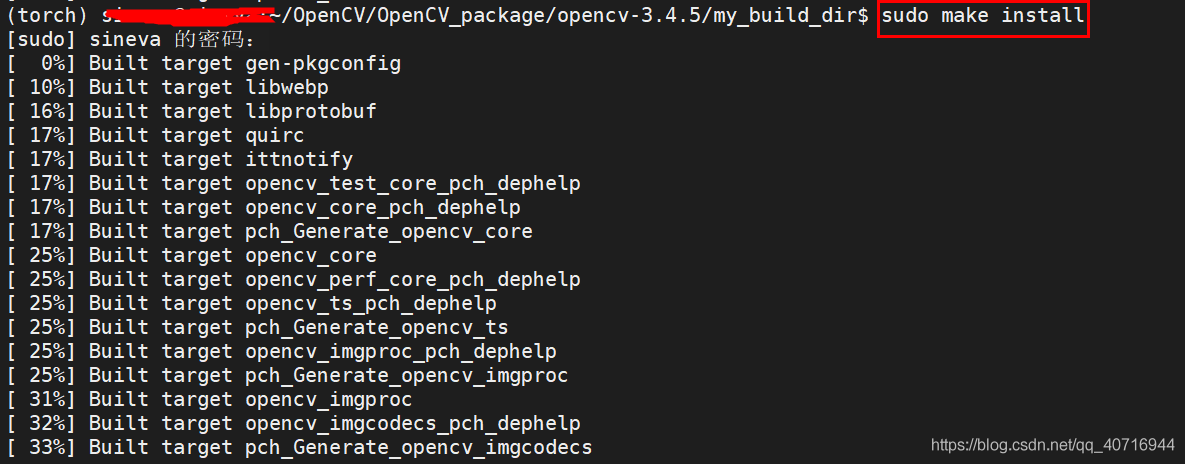
Task: Click the sudo password prompt line
Action: click(130, 39)
